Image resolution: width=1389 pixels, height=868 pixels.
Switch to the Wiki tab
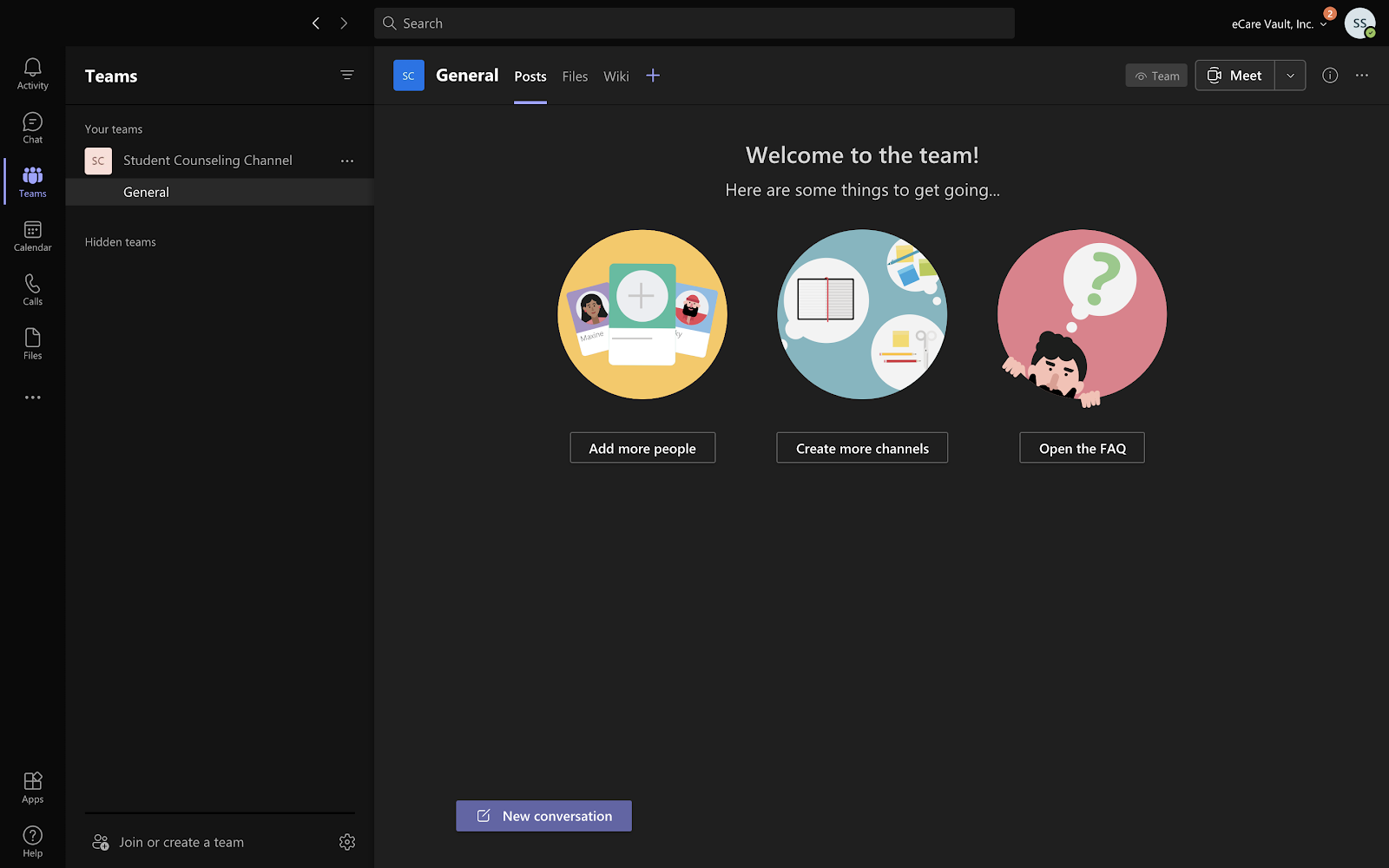pyautogui.click(x=616, y=76)
